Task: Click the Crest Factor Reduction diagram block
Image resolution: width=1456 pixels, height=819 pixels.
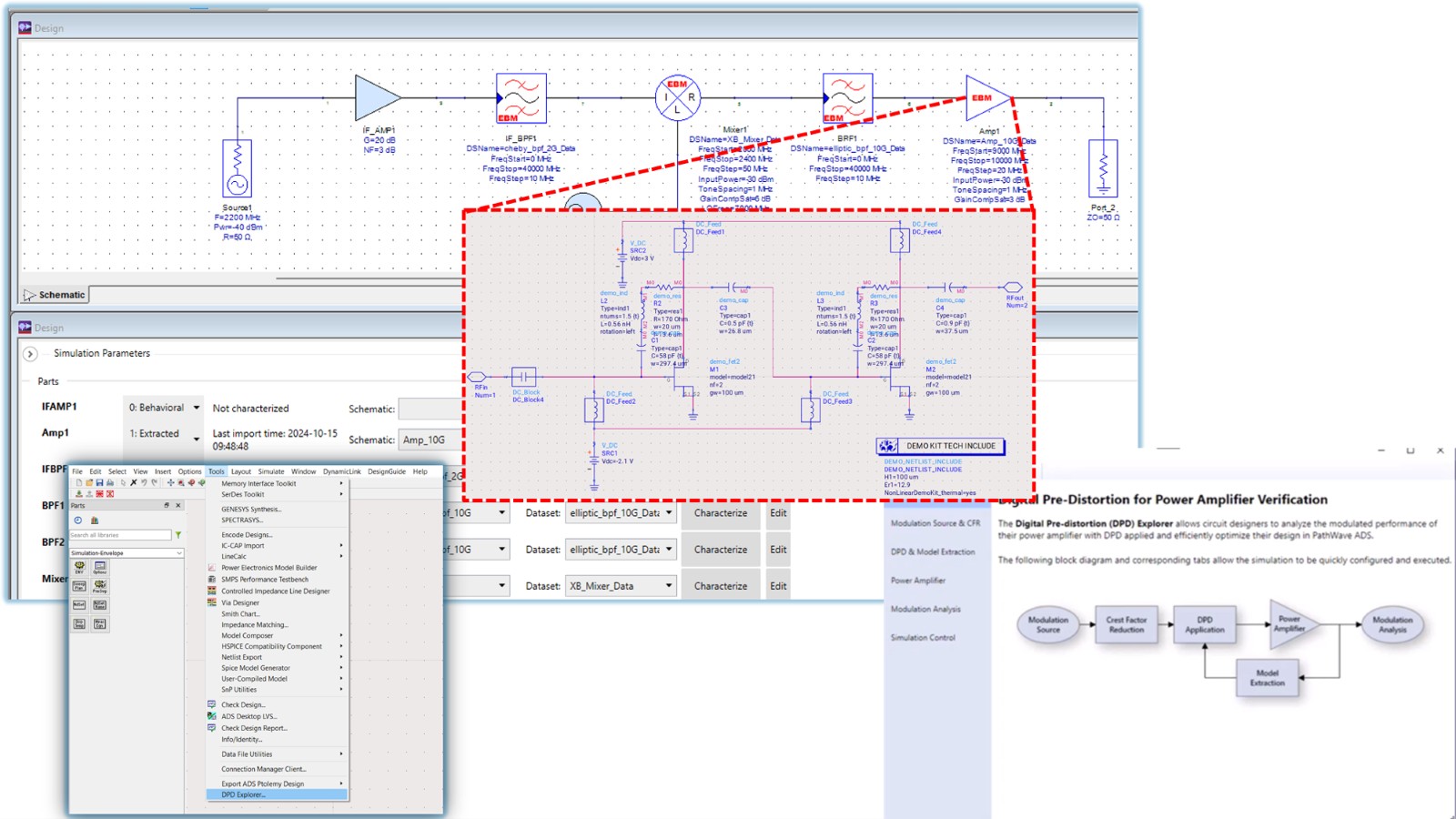Action: [1127, 625]
